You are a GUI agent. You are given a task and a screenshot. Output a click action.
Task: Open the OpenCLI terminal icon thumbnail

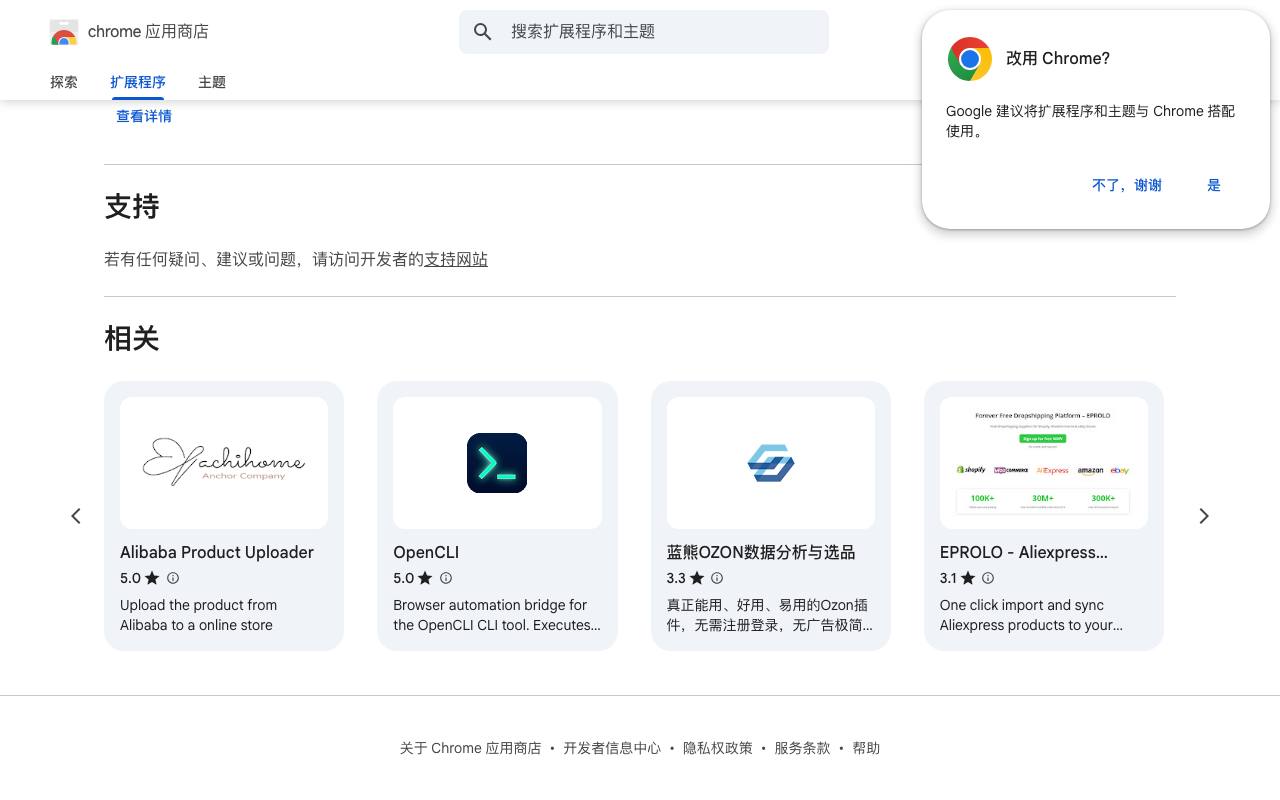[x=497, y=463]
